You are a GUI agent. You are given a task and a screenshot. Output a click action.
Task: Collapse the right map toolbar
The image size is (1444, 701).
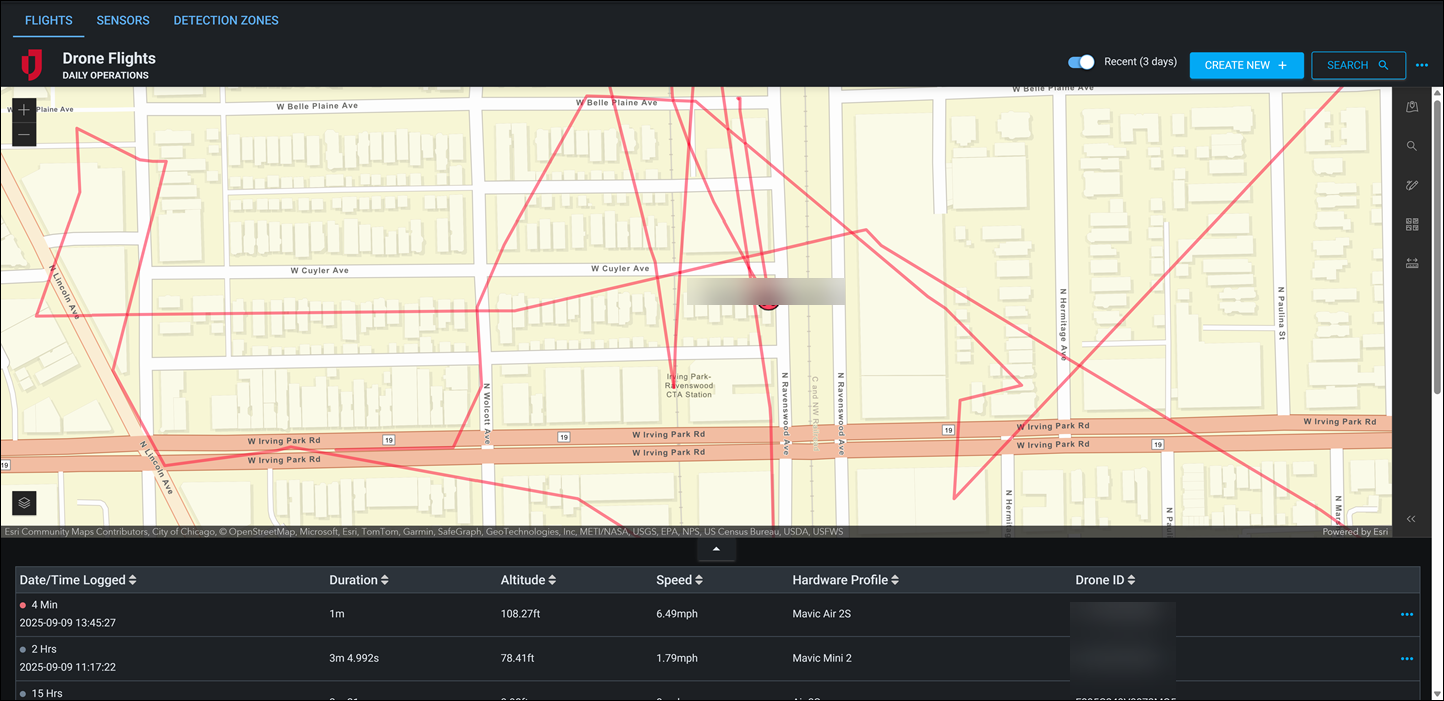(x=1411, y=519)
